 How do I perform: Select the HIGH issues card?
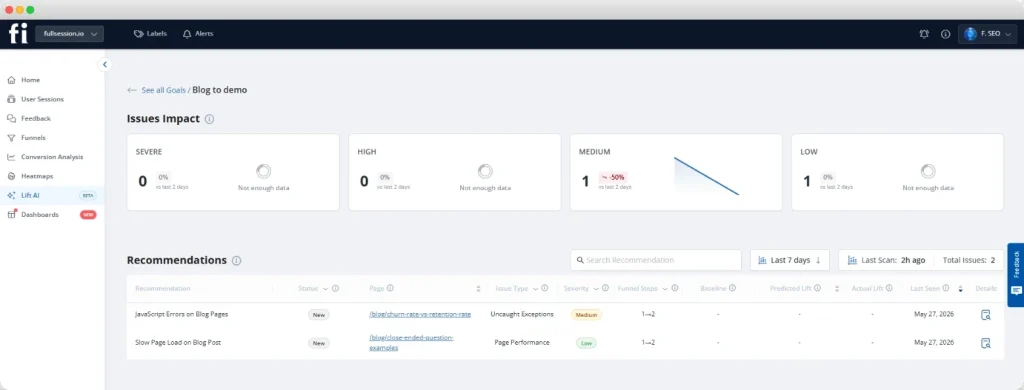click(455, 172)
